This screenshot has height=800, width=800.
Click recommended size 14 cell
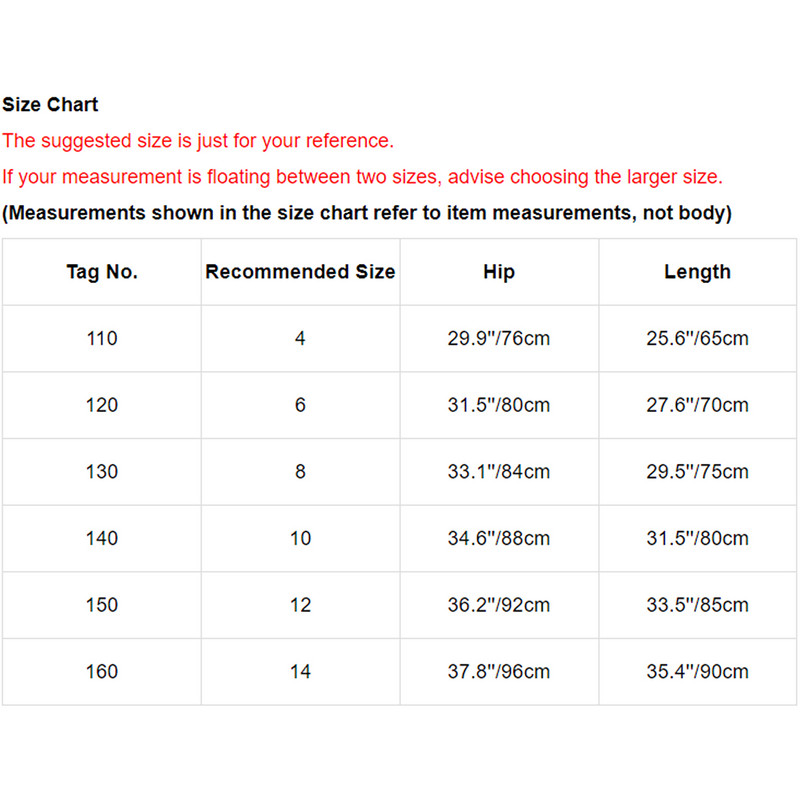pyautogui.click(x=300, y=672)
